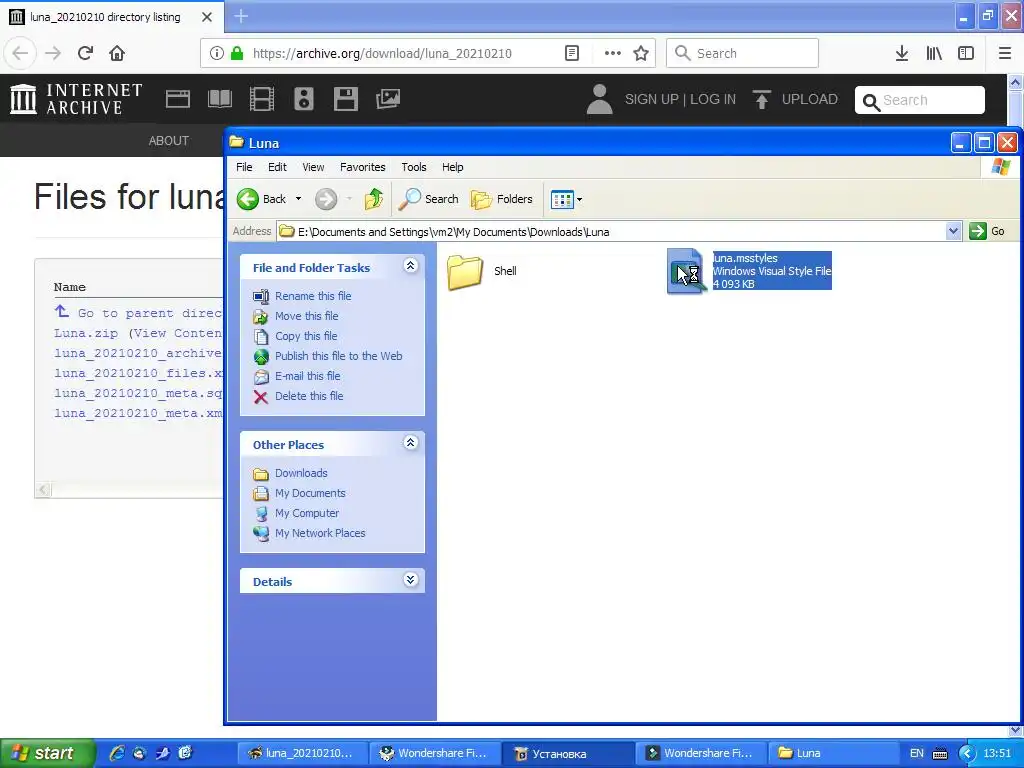The width and height of the screenshot is (1024, 768).
Task: Click the browser back arrow
Action: (x=20, y=53)
